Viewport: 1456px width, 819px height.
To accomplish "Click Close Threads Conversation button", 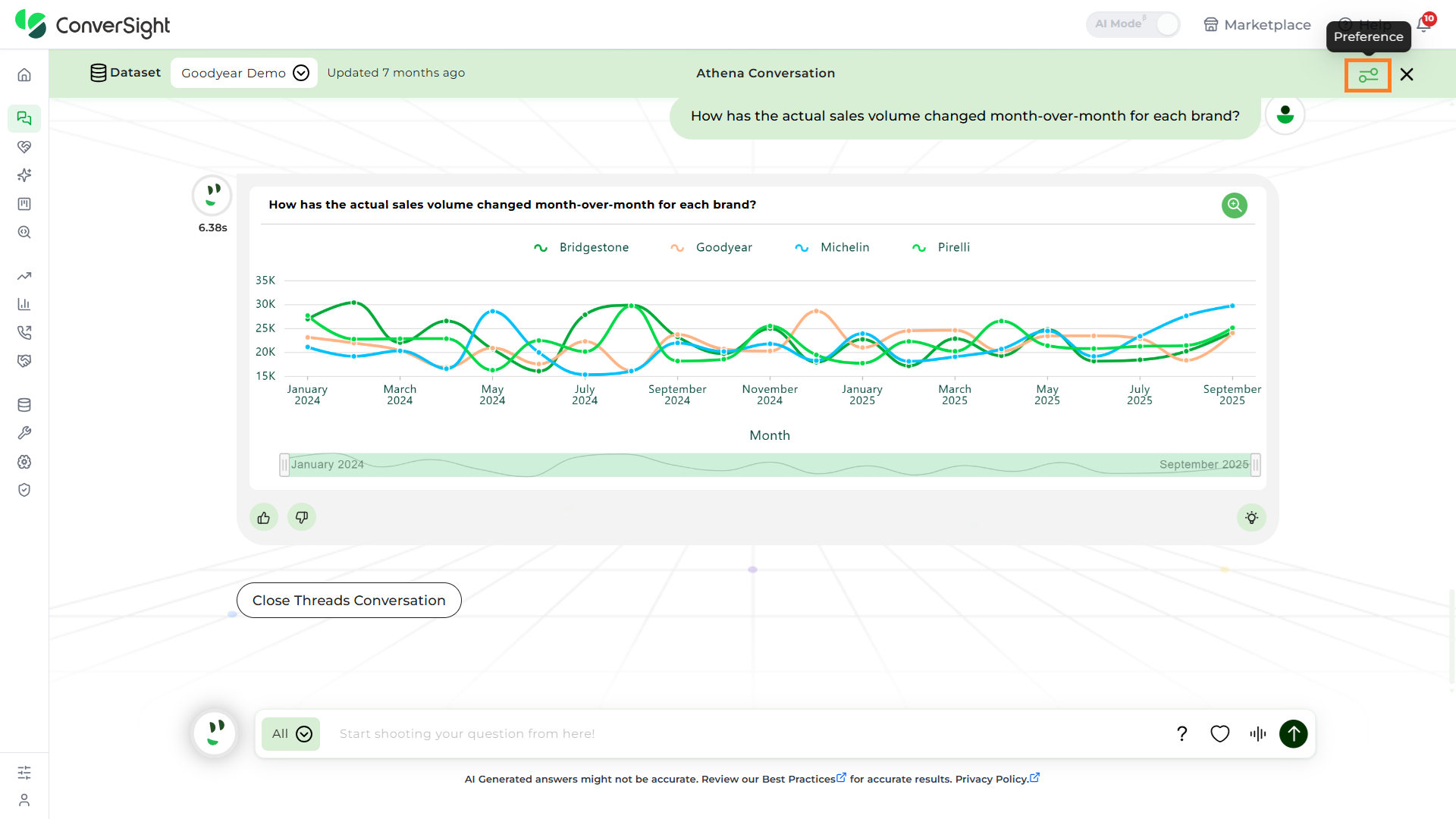I will pos(349,600).
